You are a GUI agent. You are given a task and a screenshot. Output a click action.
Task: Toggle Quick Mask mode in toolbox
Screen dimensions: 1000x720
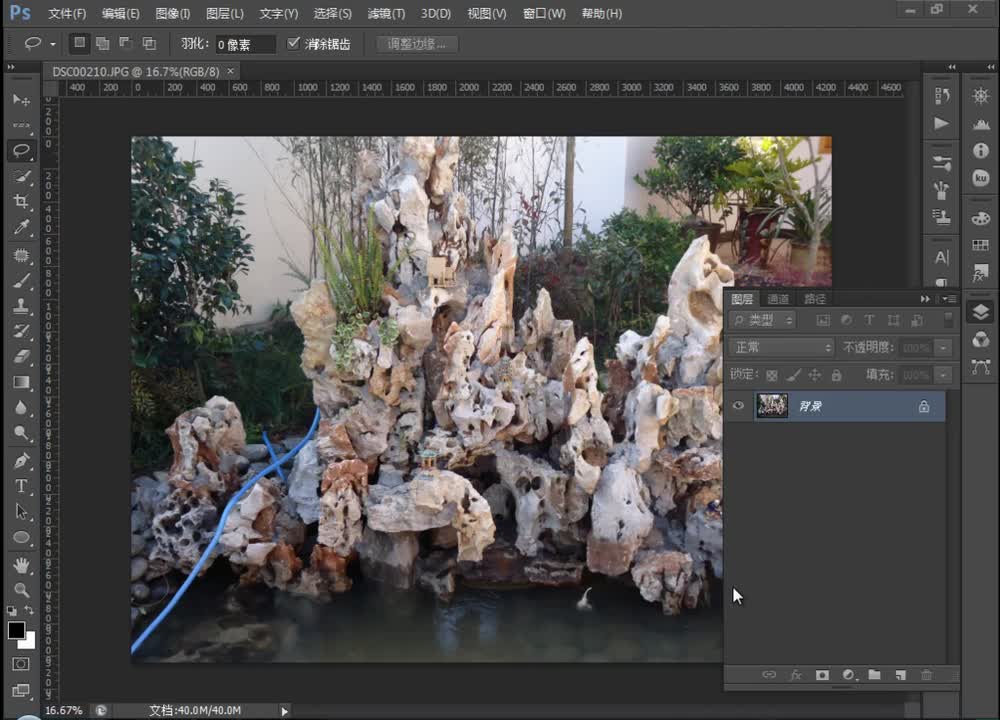point(21,664)
